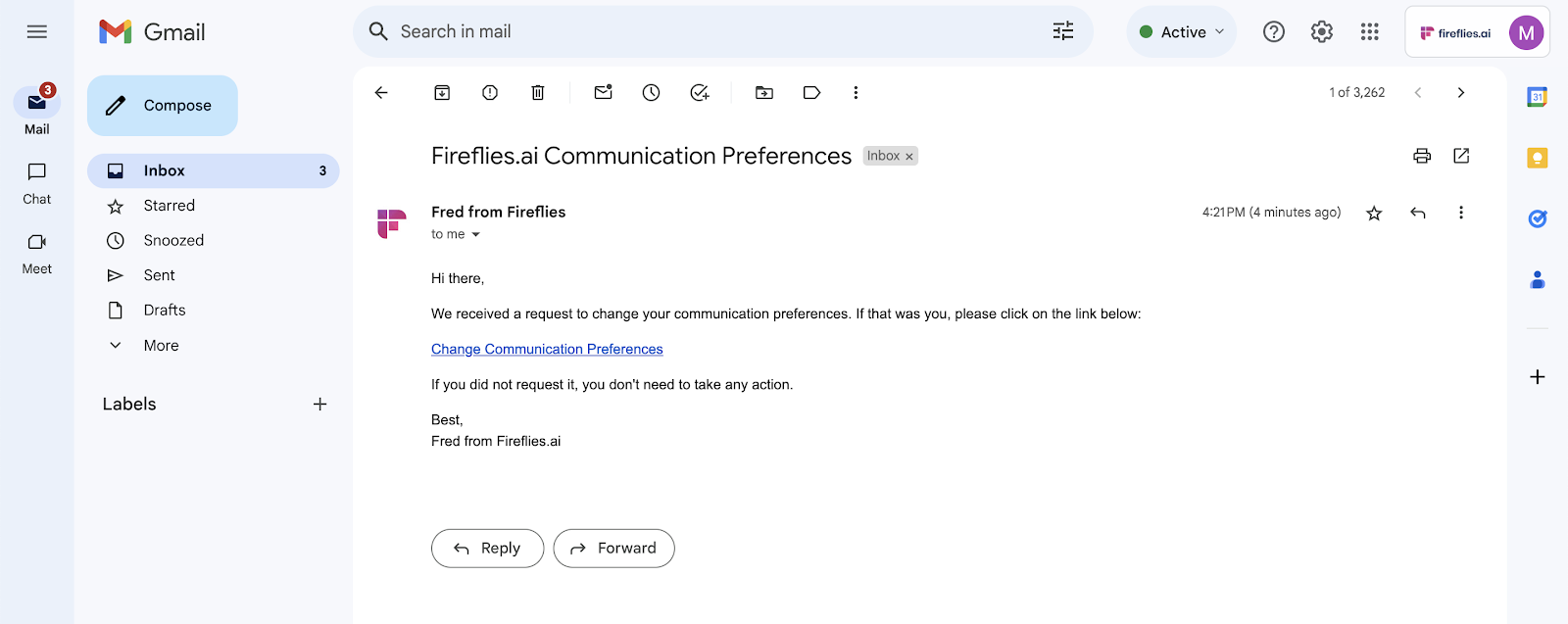Show recipient details next to "to me"

[476, 235]
